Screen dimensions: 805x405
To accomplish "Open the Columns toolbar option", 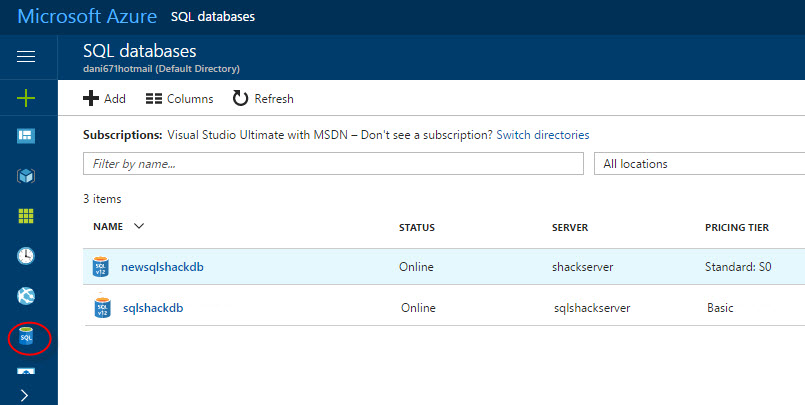I will 179,98.
